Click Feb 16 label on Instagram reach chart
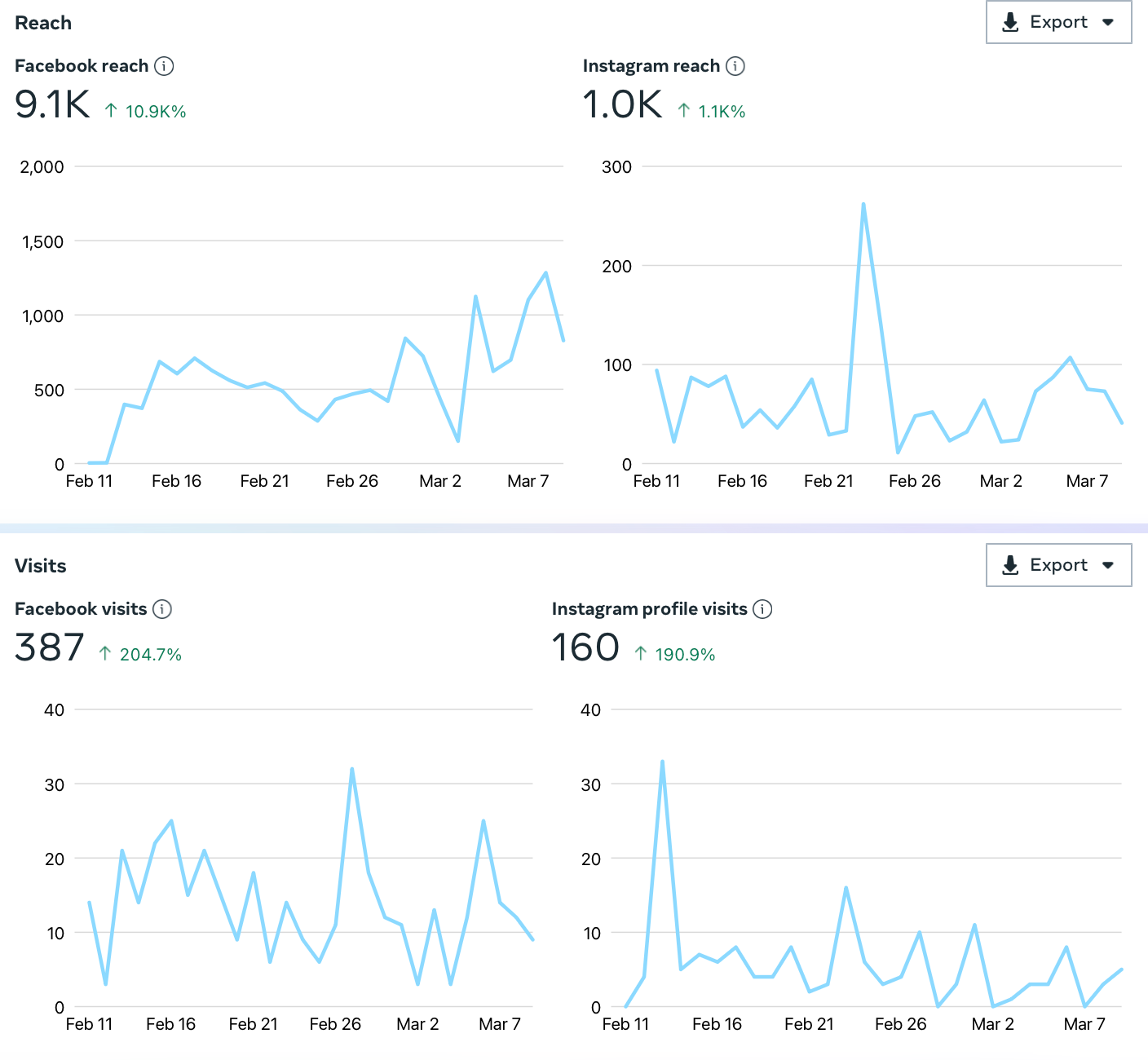 pos(743,481)
